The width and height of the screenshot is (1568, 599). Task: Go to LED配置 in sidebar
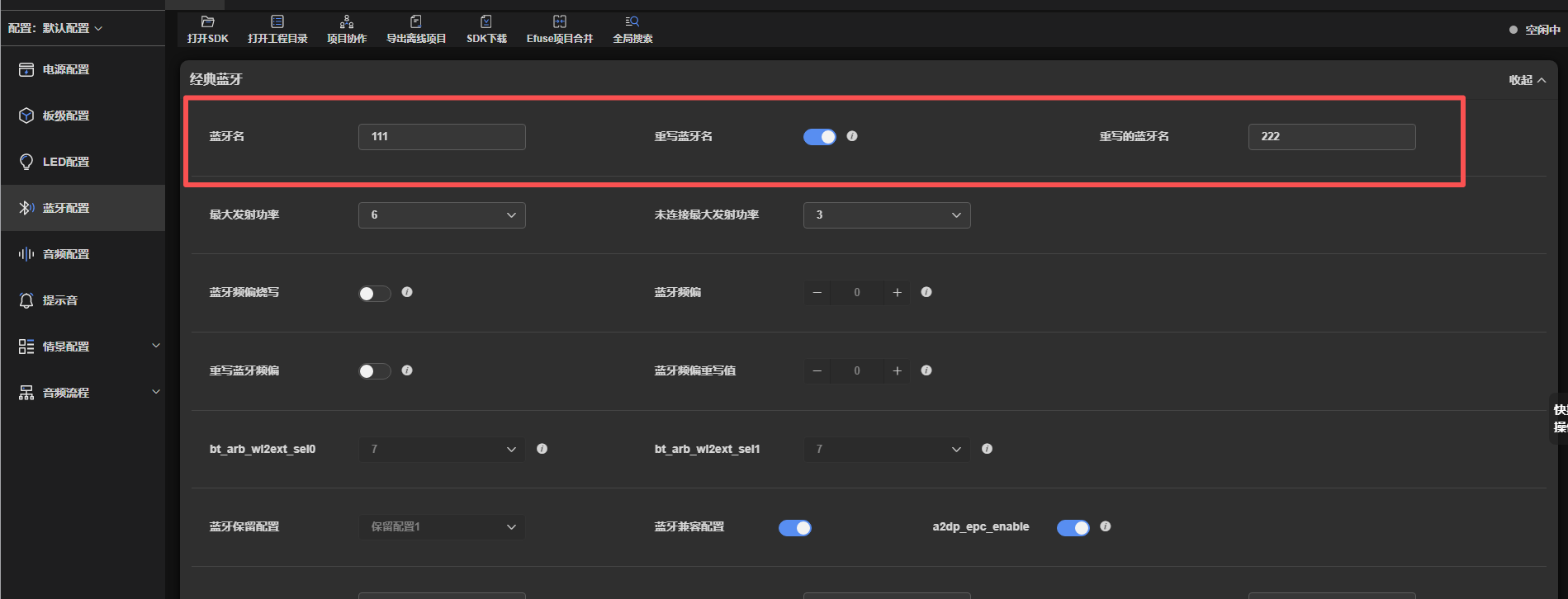(x=83, y=162)
